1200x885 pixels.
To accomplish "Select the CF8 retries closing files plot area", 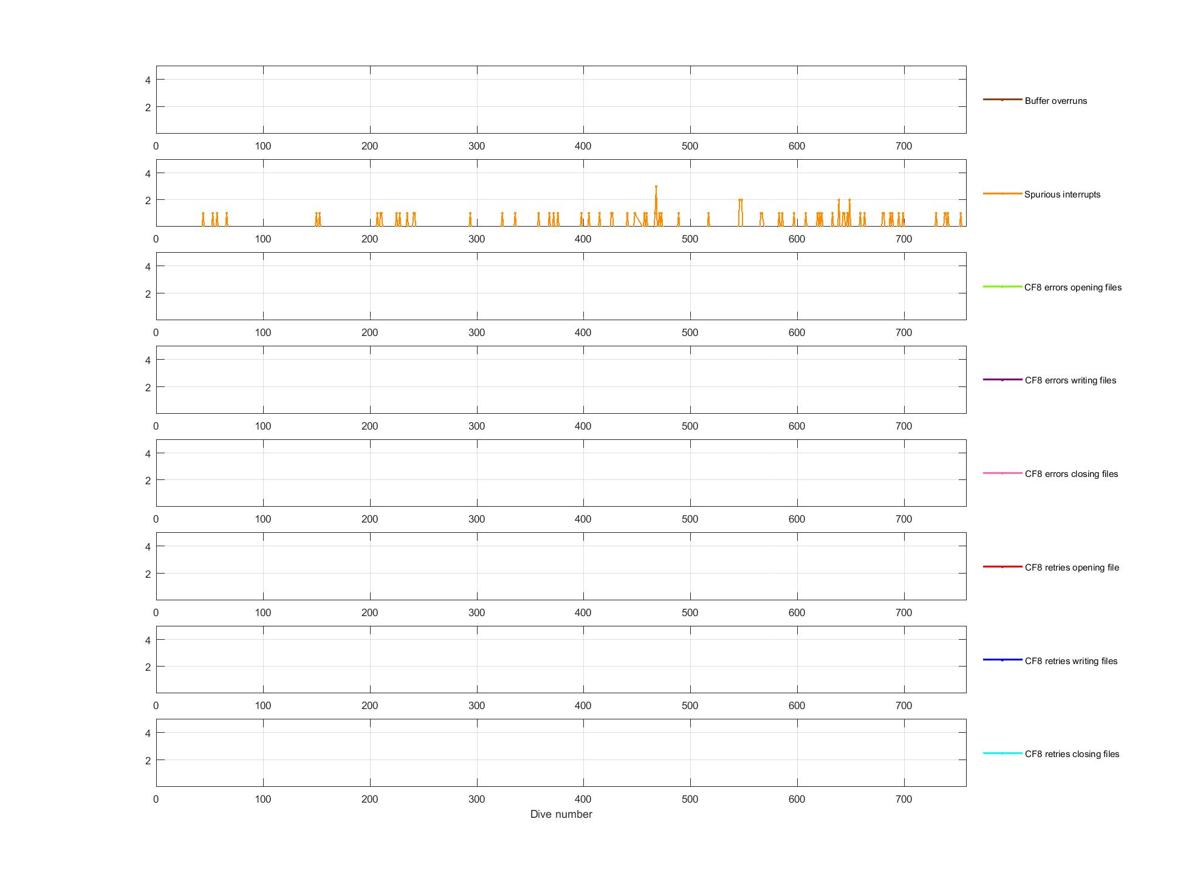I will (561, 753).
